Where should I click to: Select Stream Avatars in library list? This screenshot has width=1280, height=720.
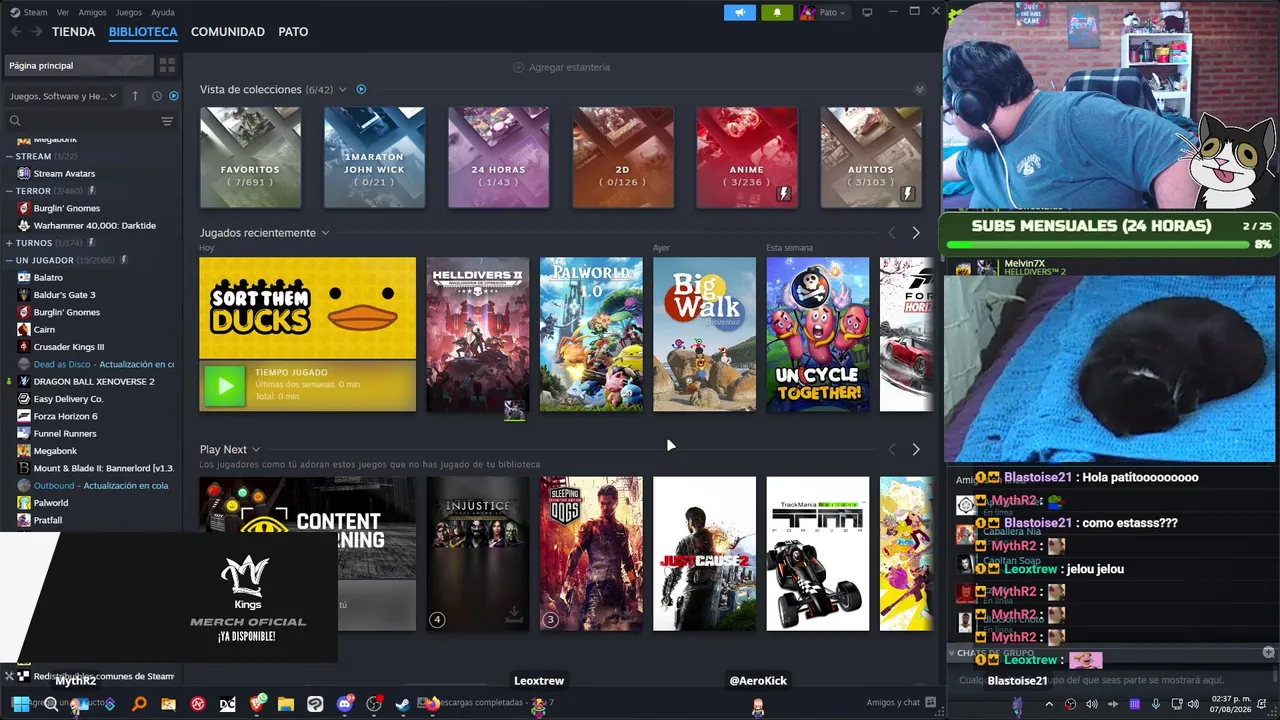point(64,174)
